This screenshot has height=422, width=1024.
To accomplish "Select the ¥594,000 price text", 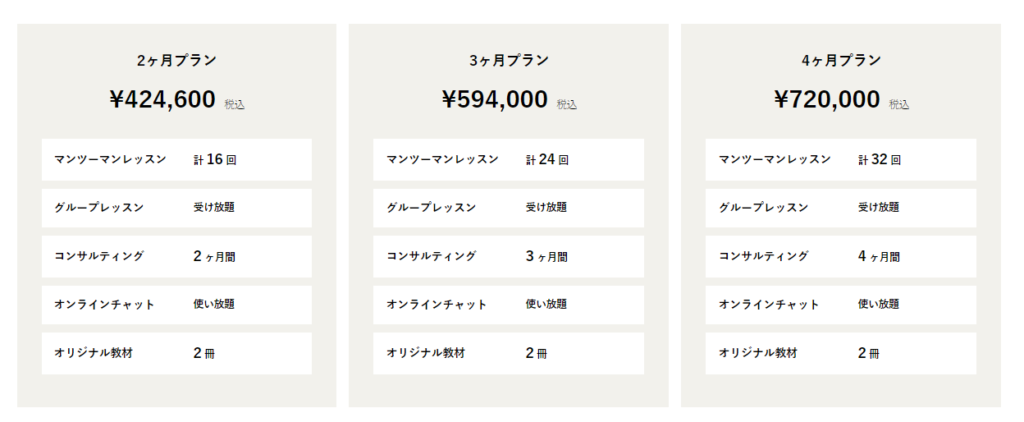I will (495, 99).
